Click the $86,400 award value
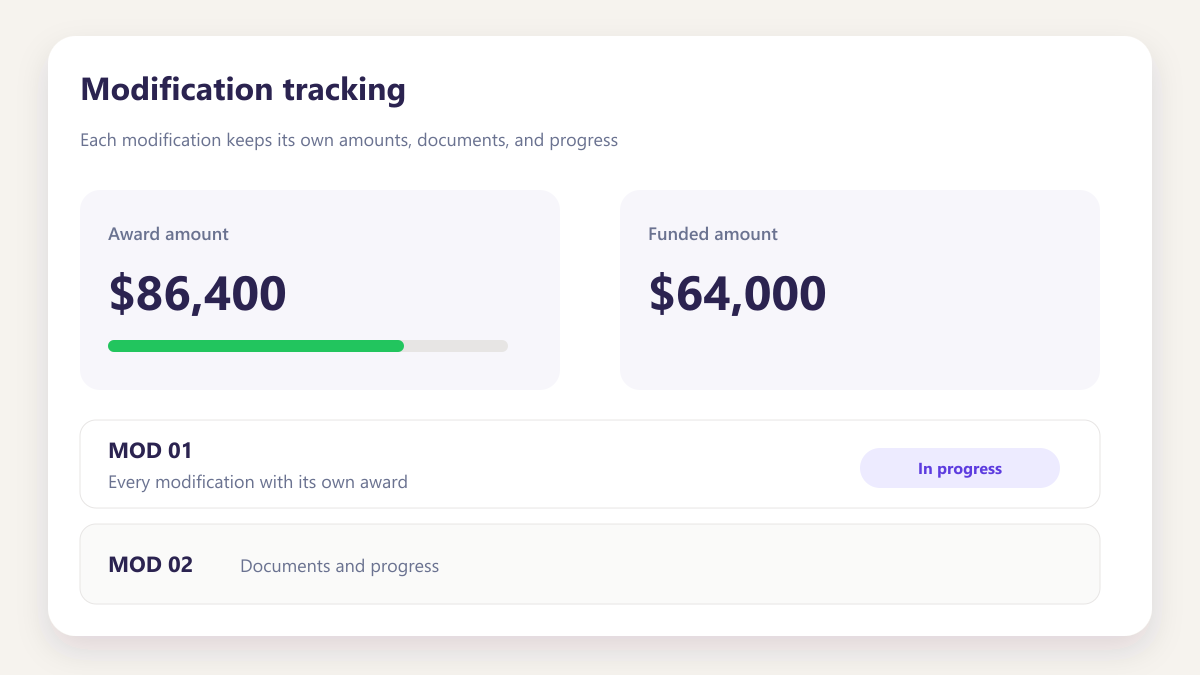This screenshot has height=675, width=1200. (197, 293)
